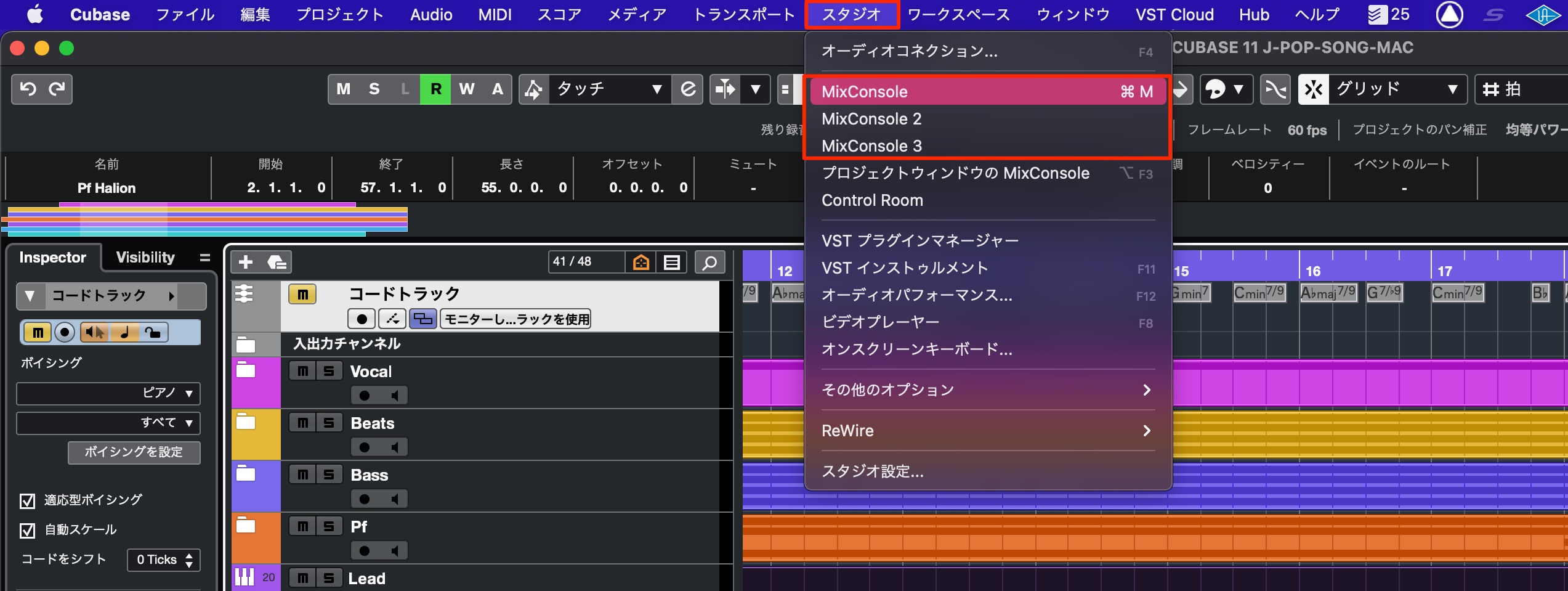Click the auto-scroll icon in toolbar
Screen dimensions: 1568x591
click(725, 89)
